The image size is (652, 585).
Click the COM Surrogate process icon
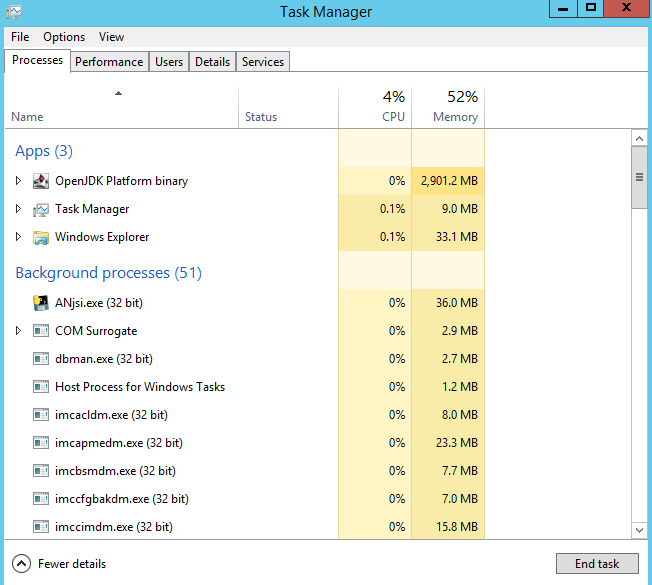41,331
